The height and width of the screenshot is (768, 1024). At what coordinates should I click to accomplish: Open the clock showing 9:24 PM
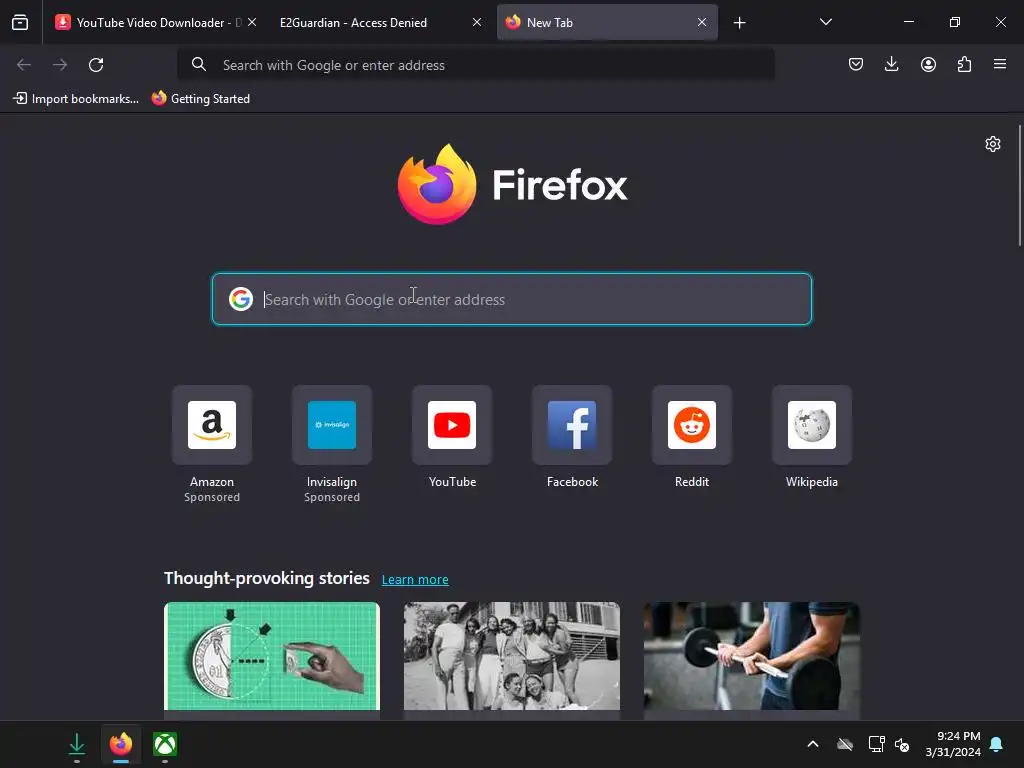tap(953, 744)
